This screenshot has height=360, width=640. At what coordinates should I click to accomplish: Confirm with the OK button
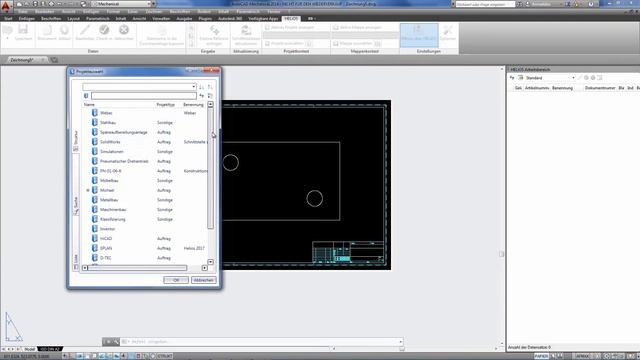pos(176,280)
